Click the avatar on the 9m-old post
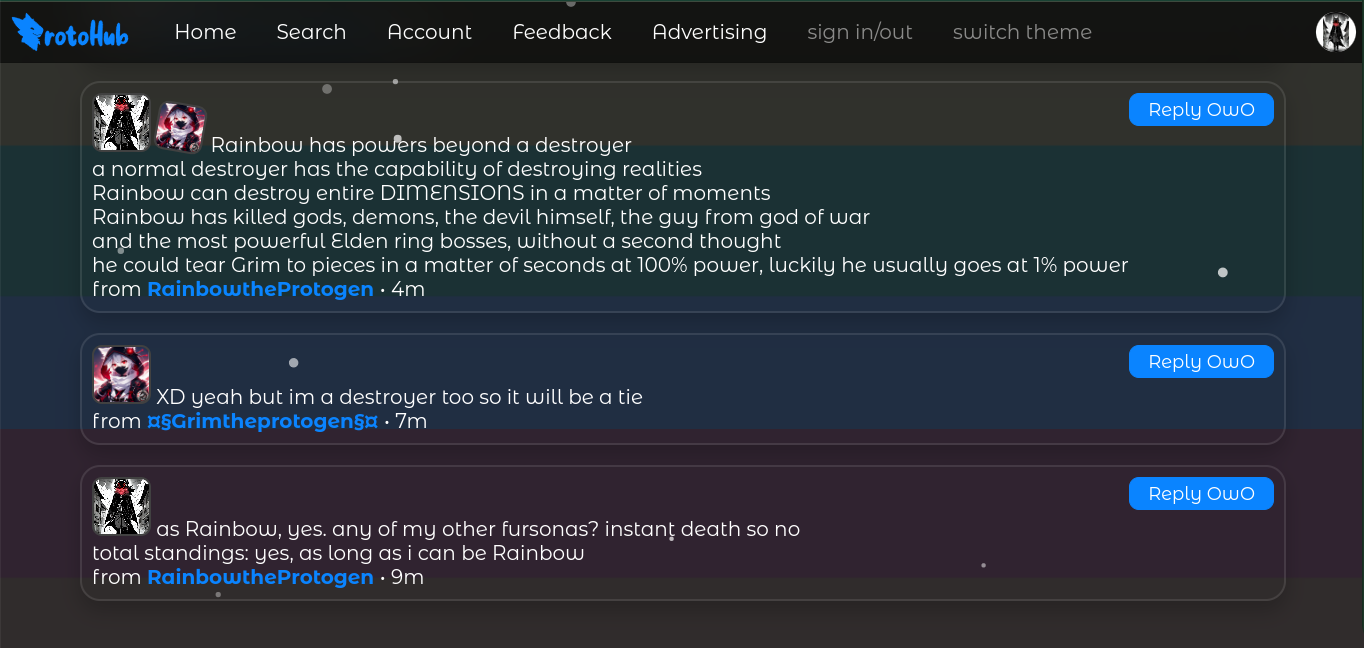1364x648 pixels. (x=121, y=506)
